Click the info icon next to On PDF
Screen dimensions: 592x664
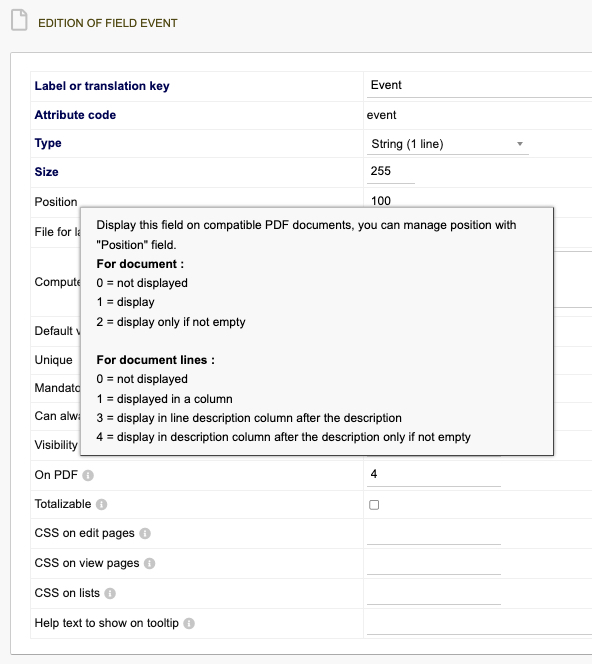(88, 476)
